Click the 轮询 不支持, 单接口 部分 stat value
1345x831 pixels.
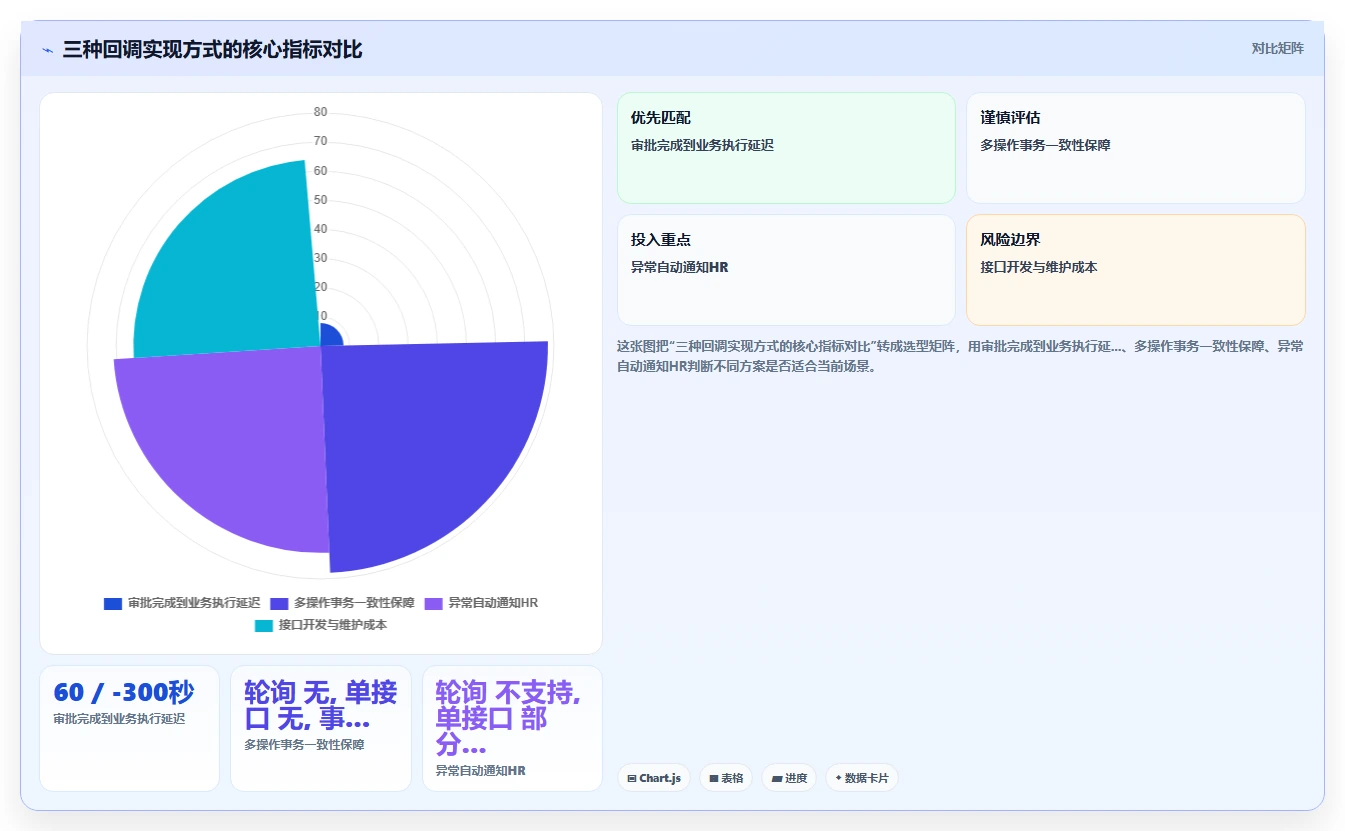tap(508, 718)
